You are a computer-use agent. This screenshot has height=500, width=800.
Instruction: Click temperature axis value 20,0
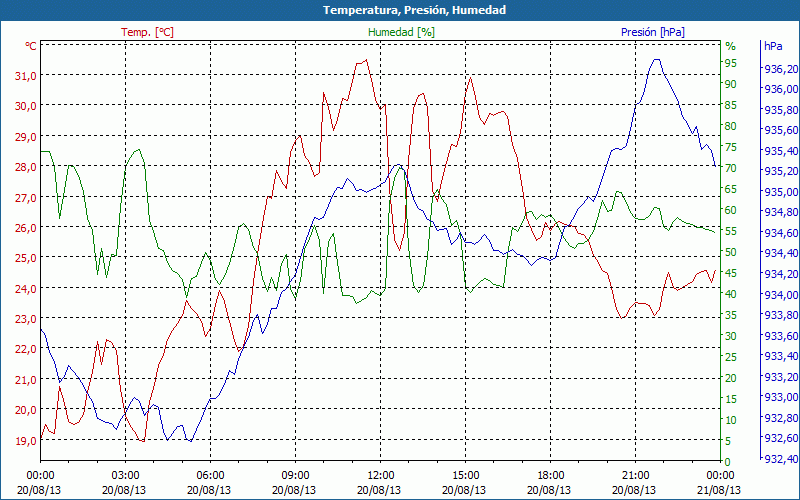pos(26,409)
